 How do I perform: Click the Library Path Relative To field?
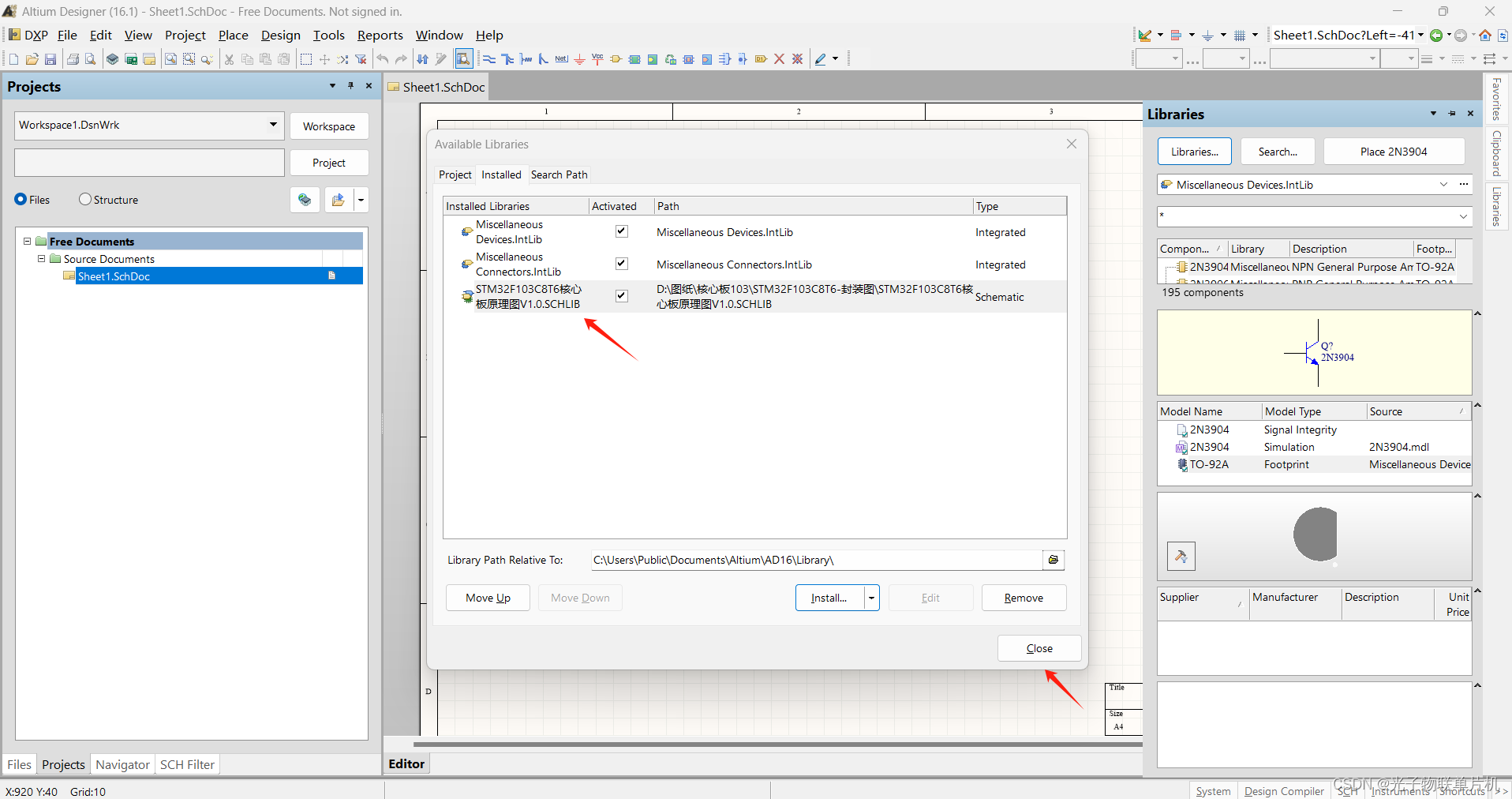pos(817,560)
